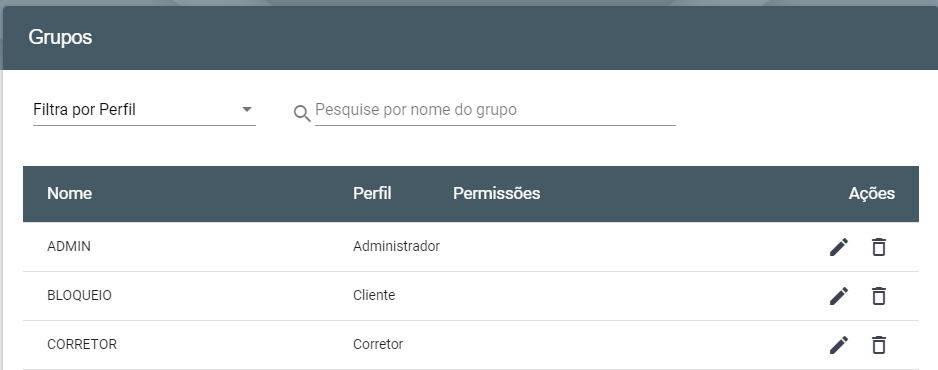This screenshot has height=370, width=938.
Task: Select the BLOQUEIO group name
Action: pos(80,295)
